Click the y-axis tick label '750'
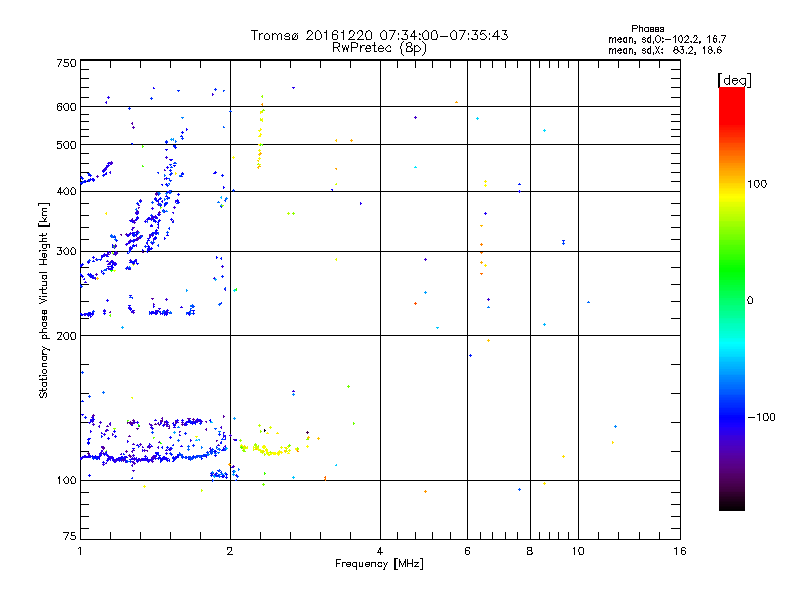The width and height of the screenshot is (800, 600). tap(66, 63)
